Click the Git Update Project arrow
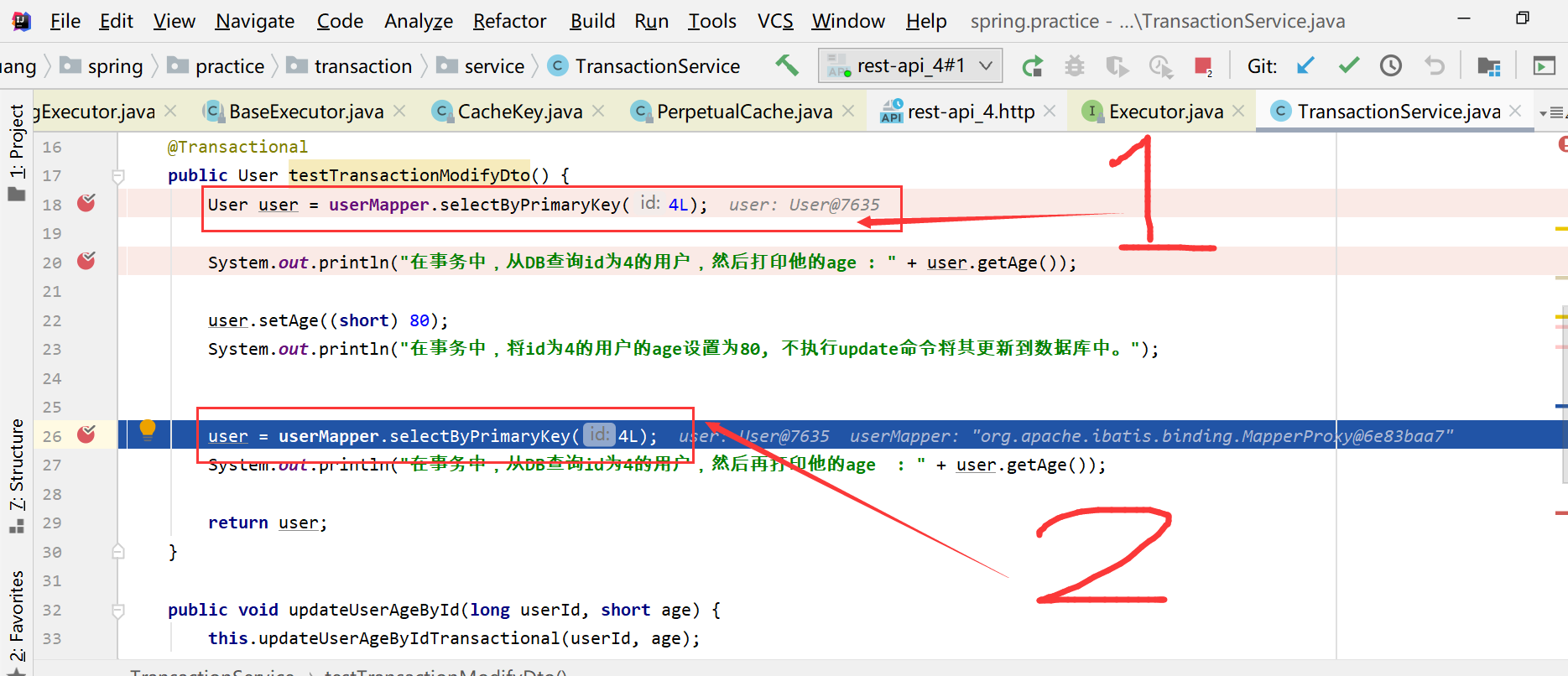 (x=1305, y=65)
